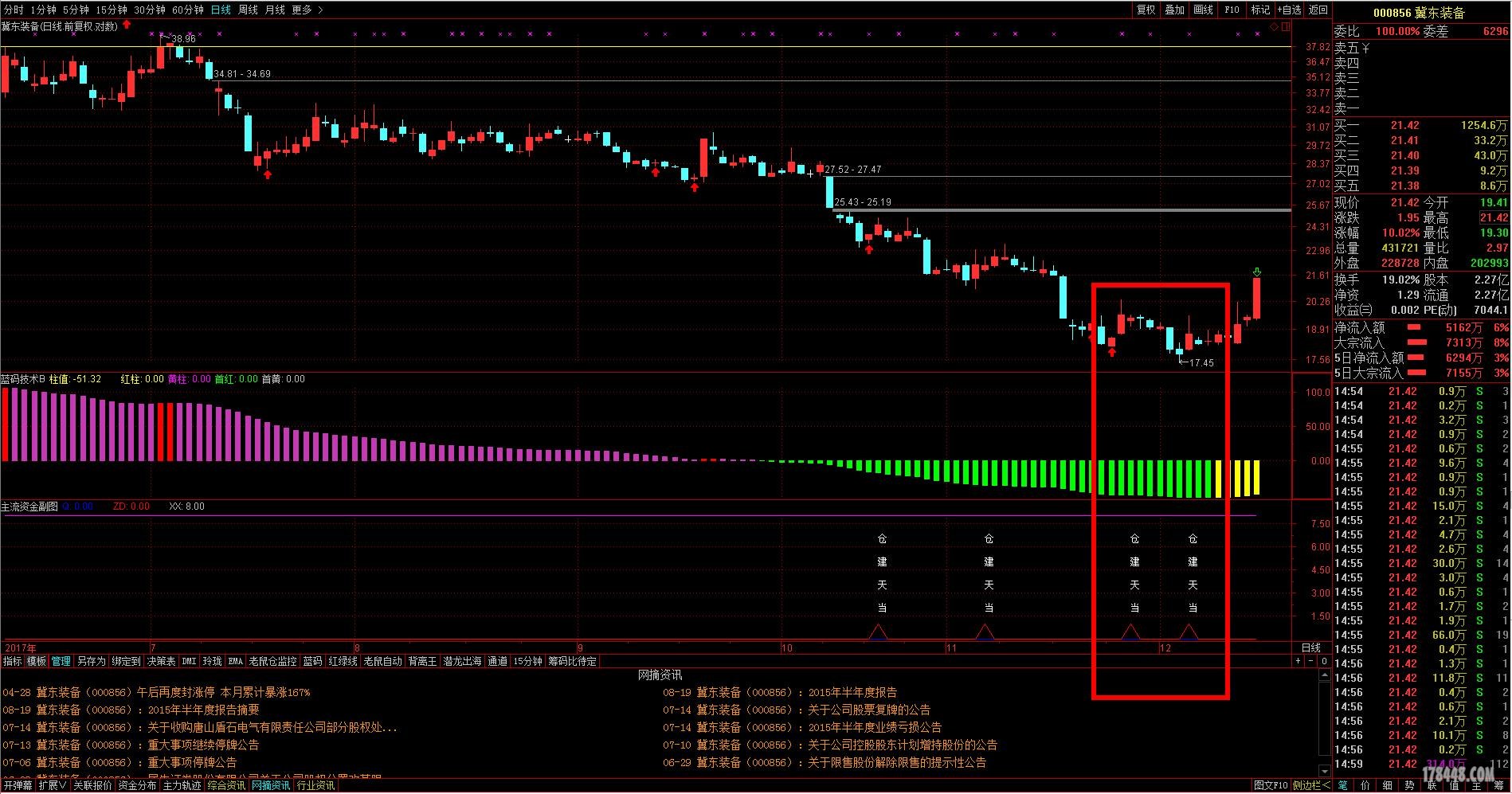Click the 绑定到 bind-to item

point(126,661)
